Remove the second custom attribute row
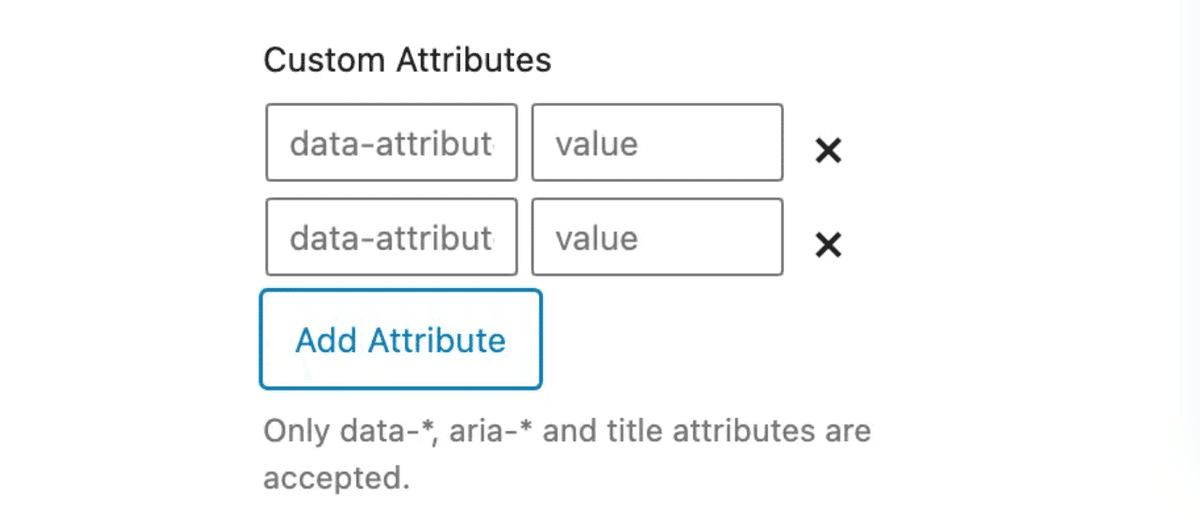Viewport: 1200px width, 520px height. pos(828,245)
